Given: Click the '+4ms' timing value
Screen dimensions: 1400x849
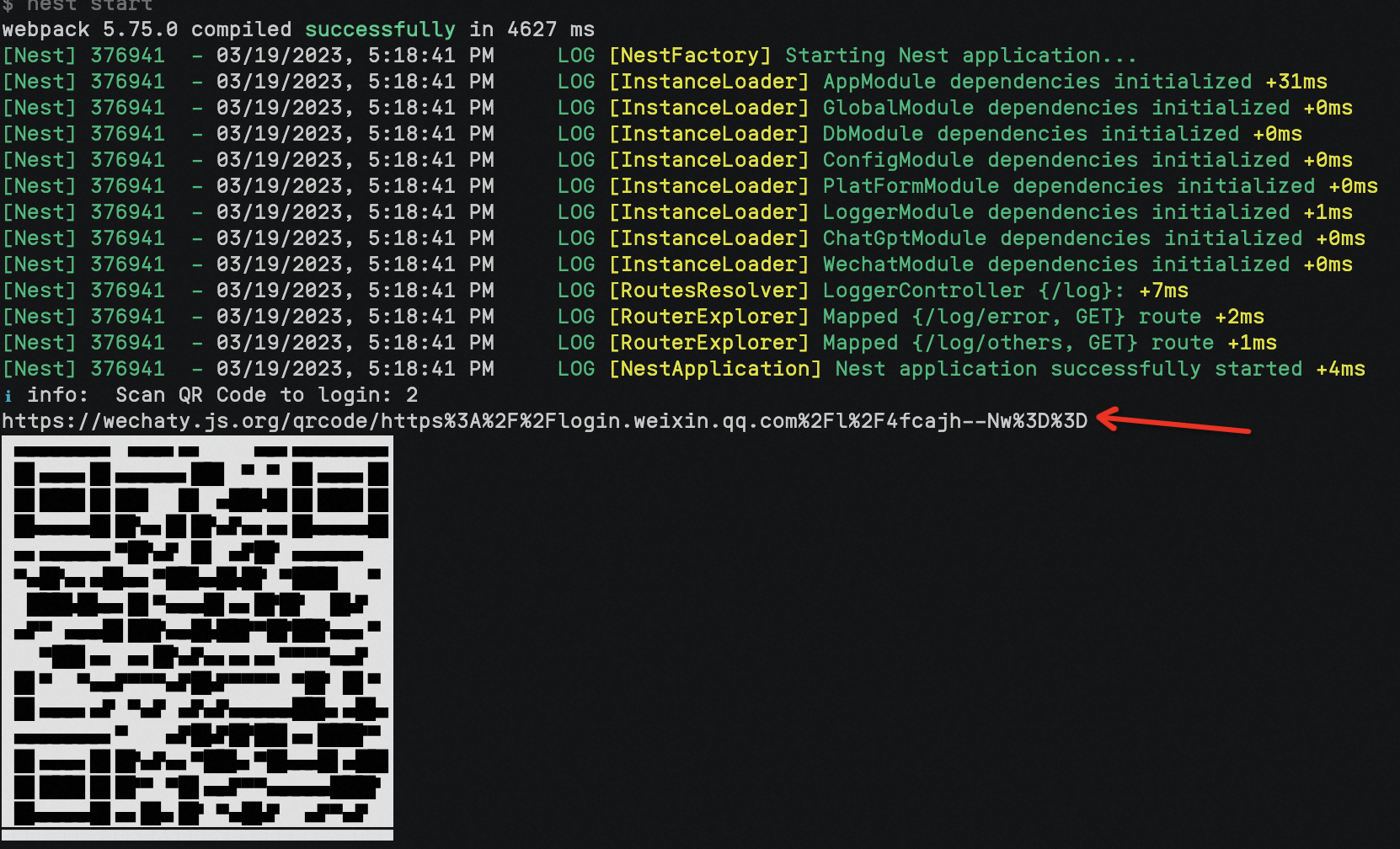Looking at the screenshot, I should click(x=1340, y=369).
